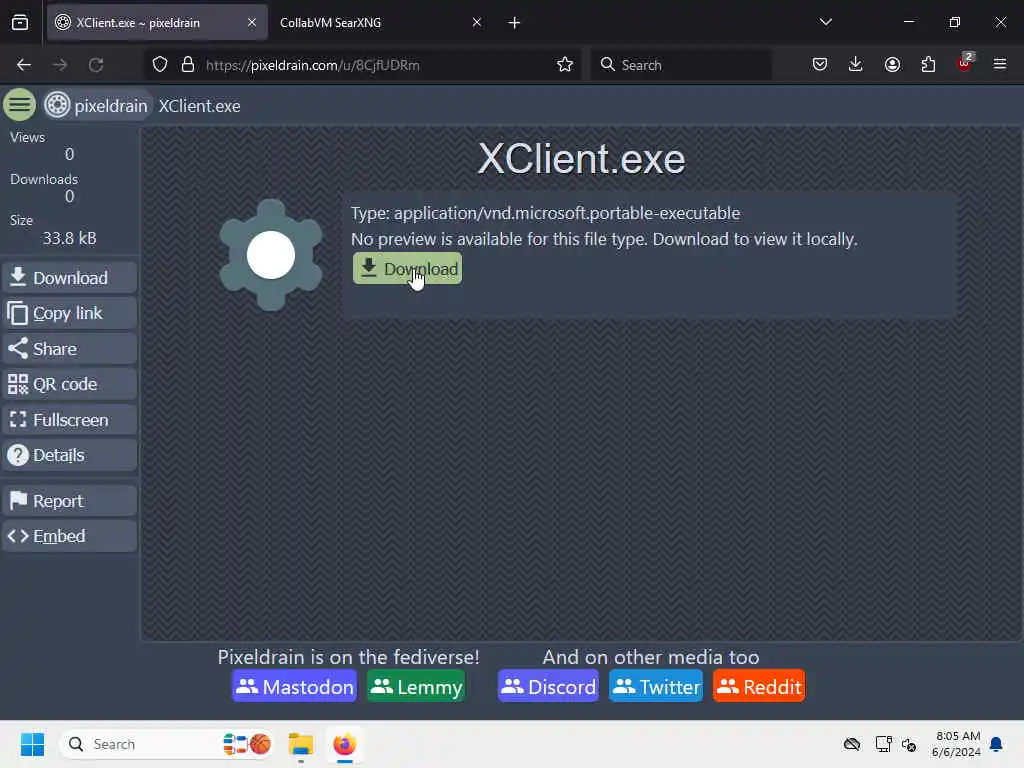Open the Firefox account icon
The image size is (1024, 768).
[892, 64]
